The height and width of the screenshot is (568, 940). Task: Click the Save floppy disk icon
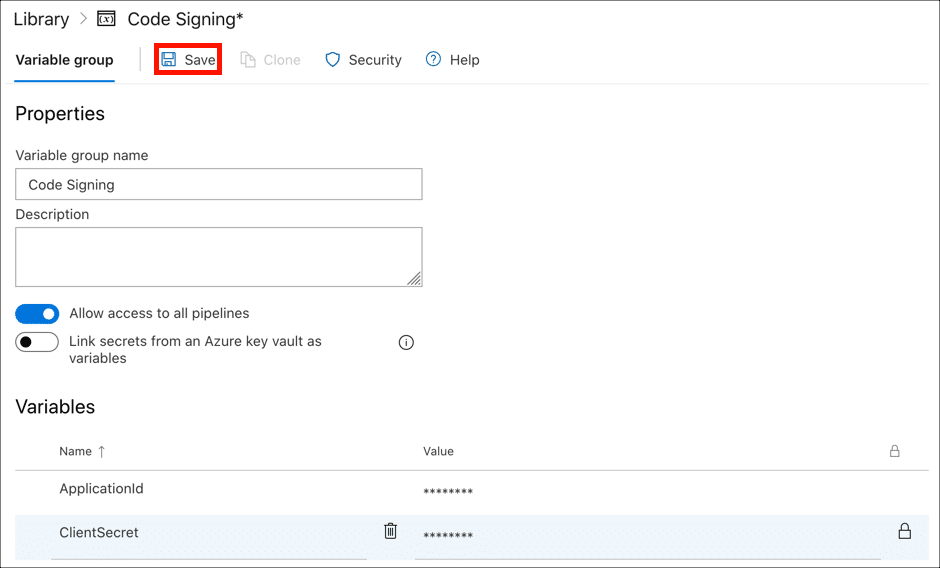(x=169, y=60)
